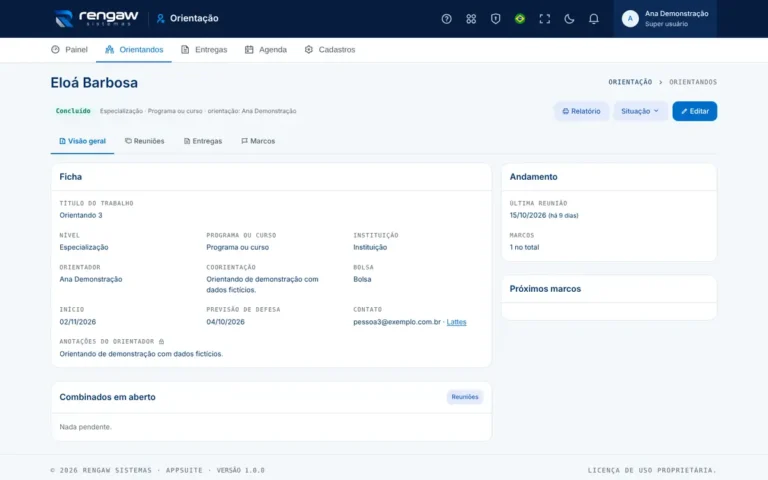Click the 02/11/2026 início date
768x480 pixels.
tap(77, 322)
